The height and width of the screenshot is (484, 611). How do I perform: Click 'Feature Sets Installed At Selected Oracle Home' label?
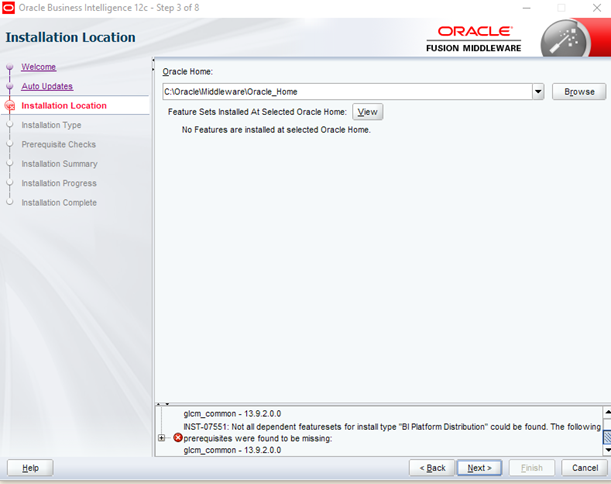click(257, 112)
